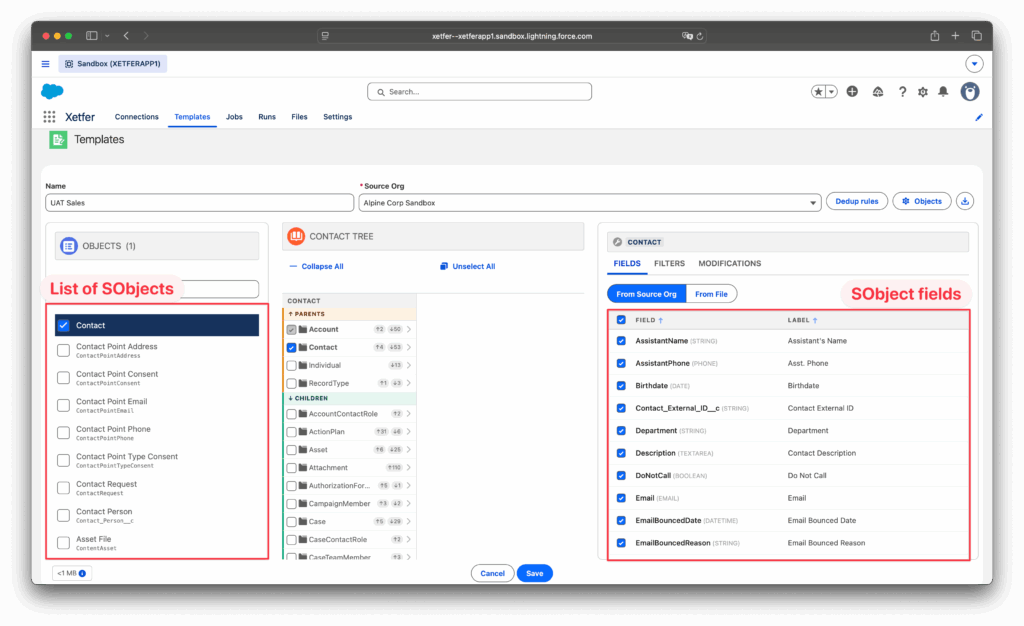Click the Safari share icon
This screenshot has width=1024, height=626.
935,36
